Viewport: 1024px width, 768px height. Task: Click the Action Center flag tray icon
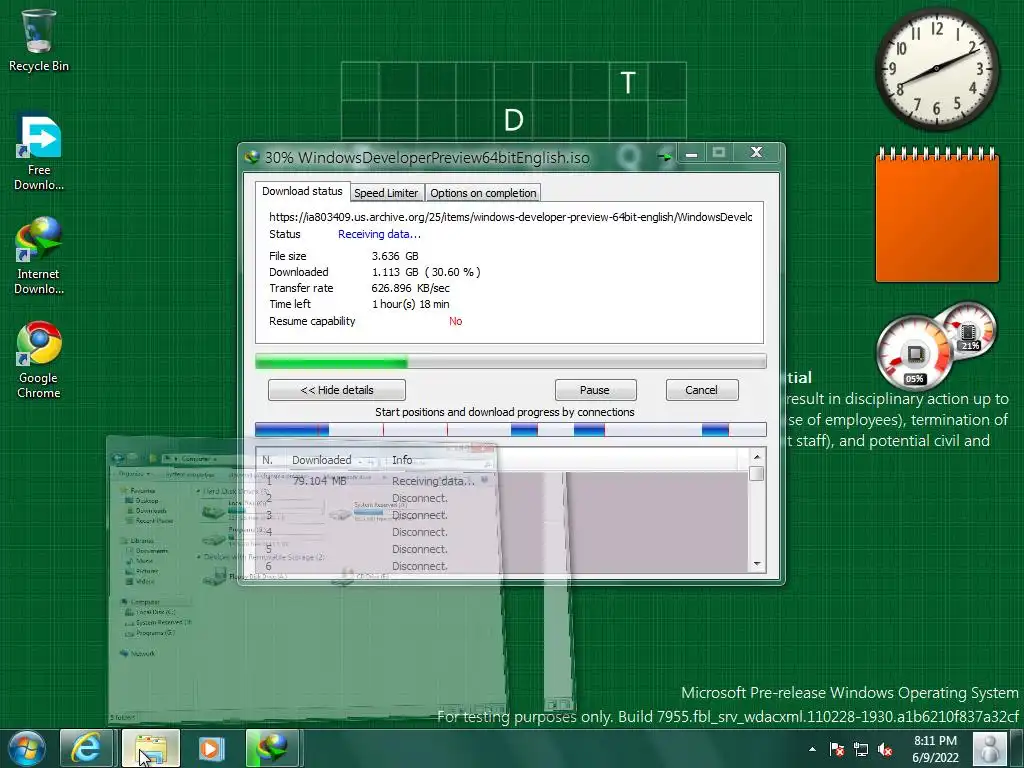click(836, 749)
